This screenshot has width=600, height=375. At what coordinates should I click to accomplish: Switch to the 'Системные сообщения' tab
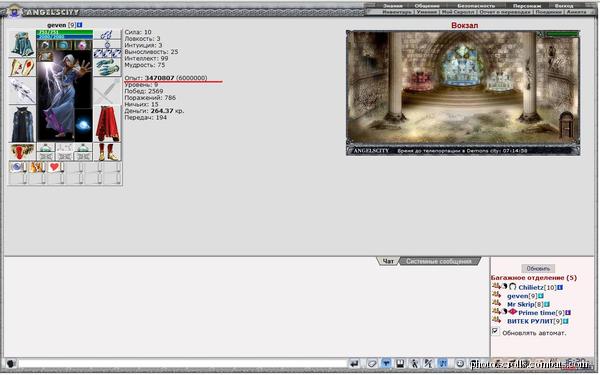(439, 261)
